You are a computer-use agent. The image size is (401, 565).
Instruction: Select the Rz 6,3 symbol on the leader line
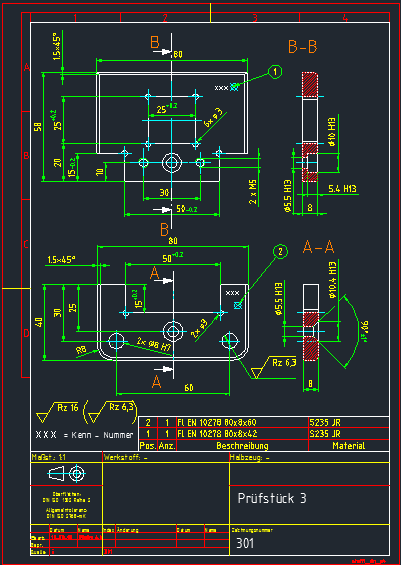click(x=273, y=368)
